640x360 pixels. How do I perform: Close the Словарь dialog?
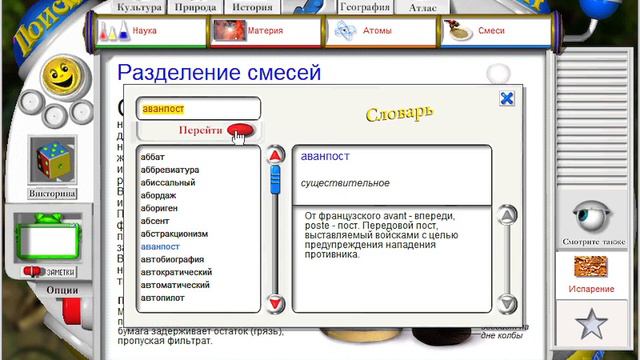click(x=507, y=98)
